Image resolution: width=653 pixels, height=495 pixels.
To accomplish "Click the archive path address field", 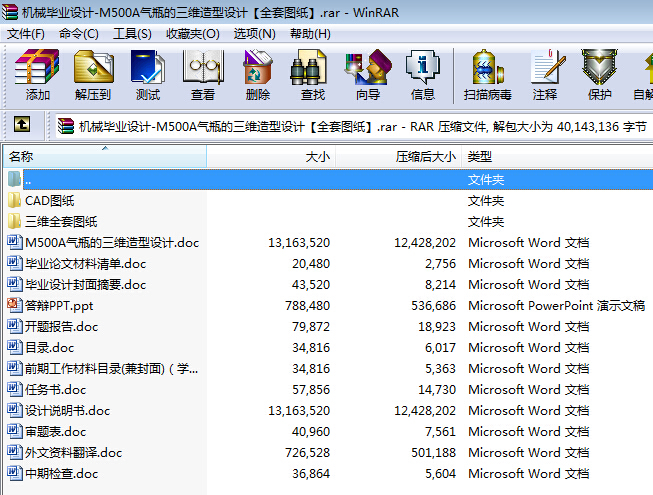I will (354, 126).
